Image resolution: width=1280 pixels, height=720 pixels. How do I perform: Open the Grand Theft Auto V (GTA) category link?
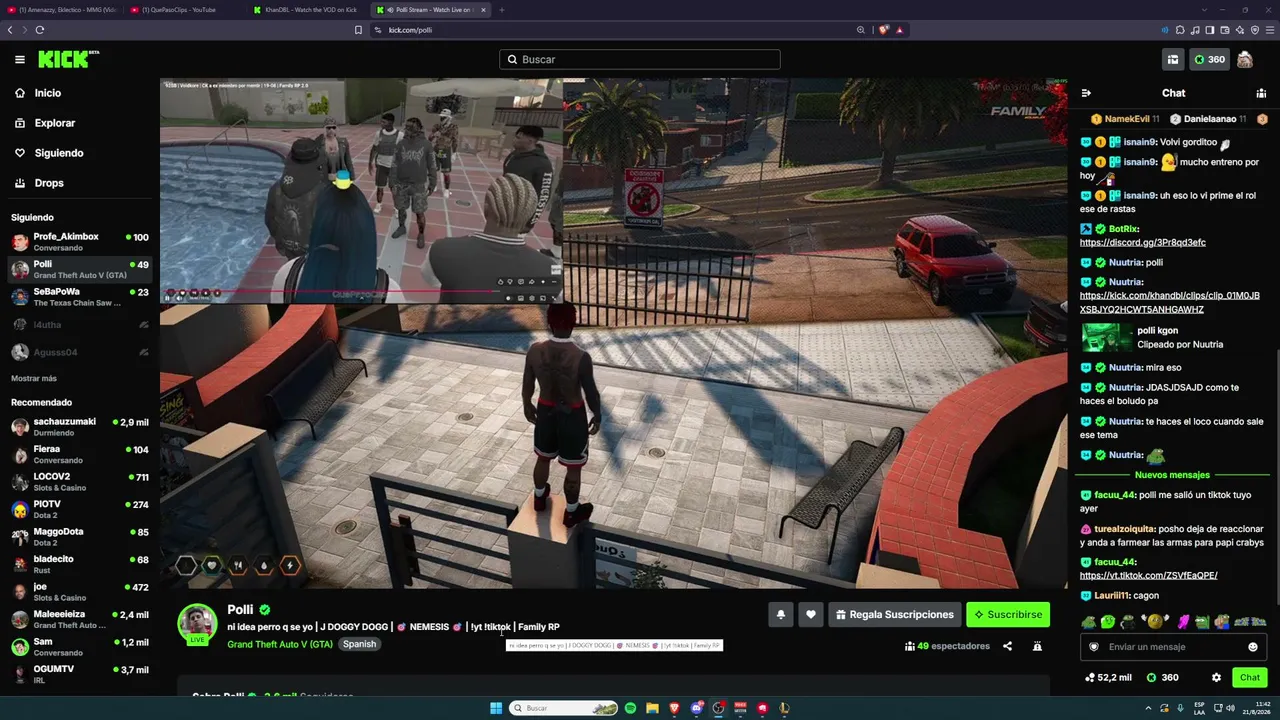(280, 645)
